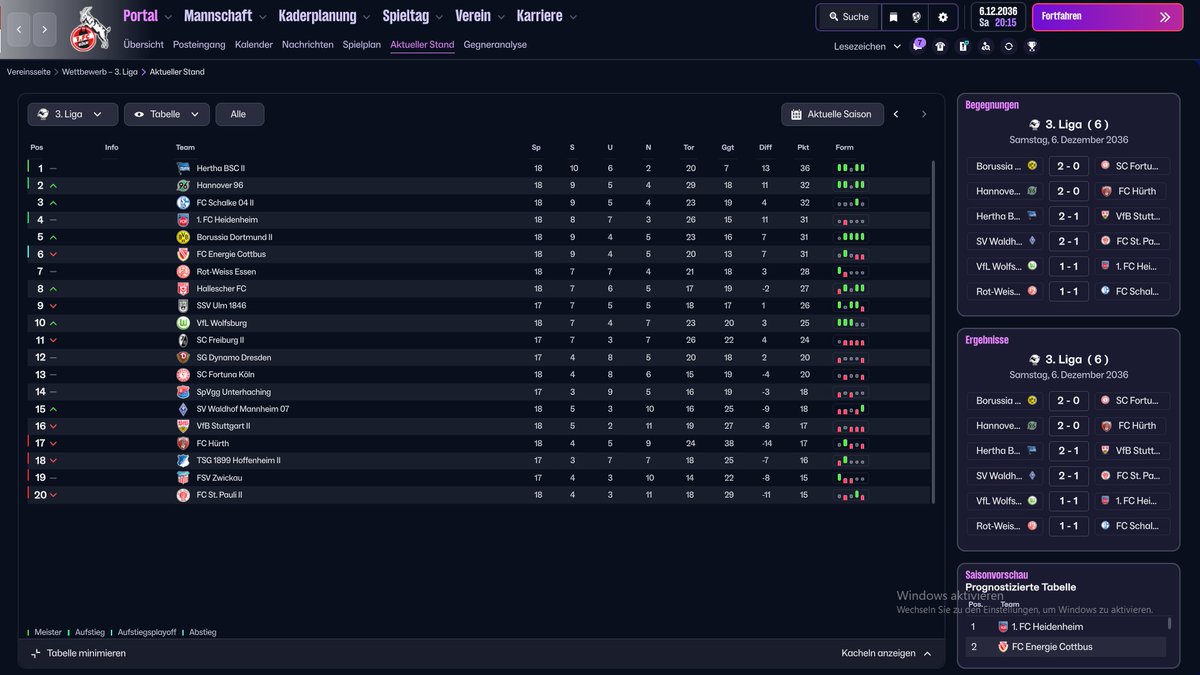
Task: Sort table by the Pkt column header
Action: (x=803, y=148)
